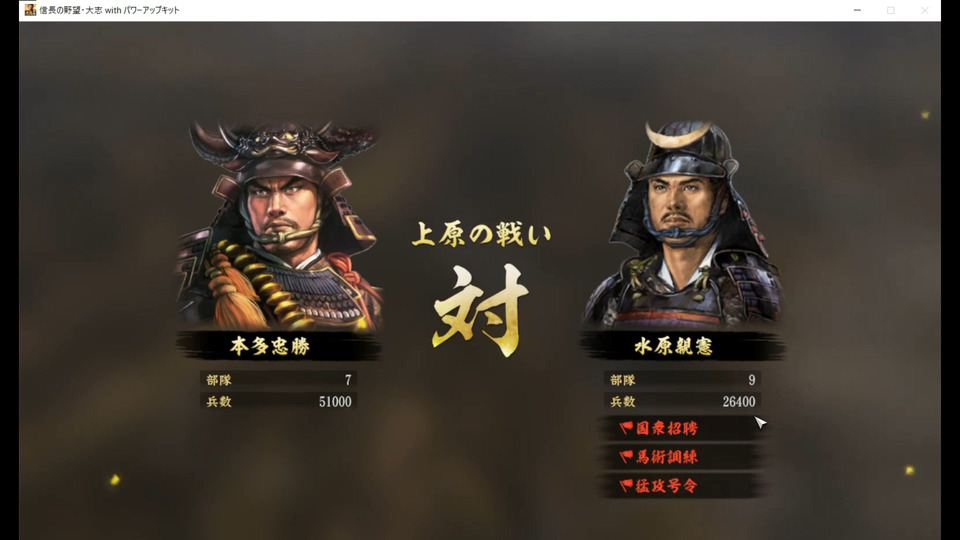Click the maximize button in the title bar

pyautogui.click(x=891, y=10)
